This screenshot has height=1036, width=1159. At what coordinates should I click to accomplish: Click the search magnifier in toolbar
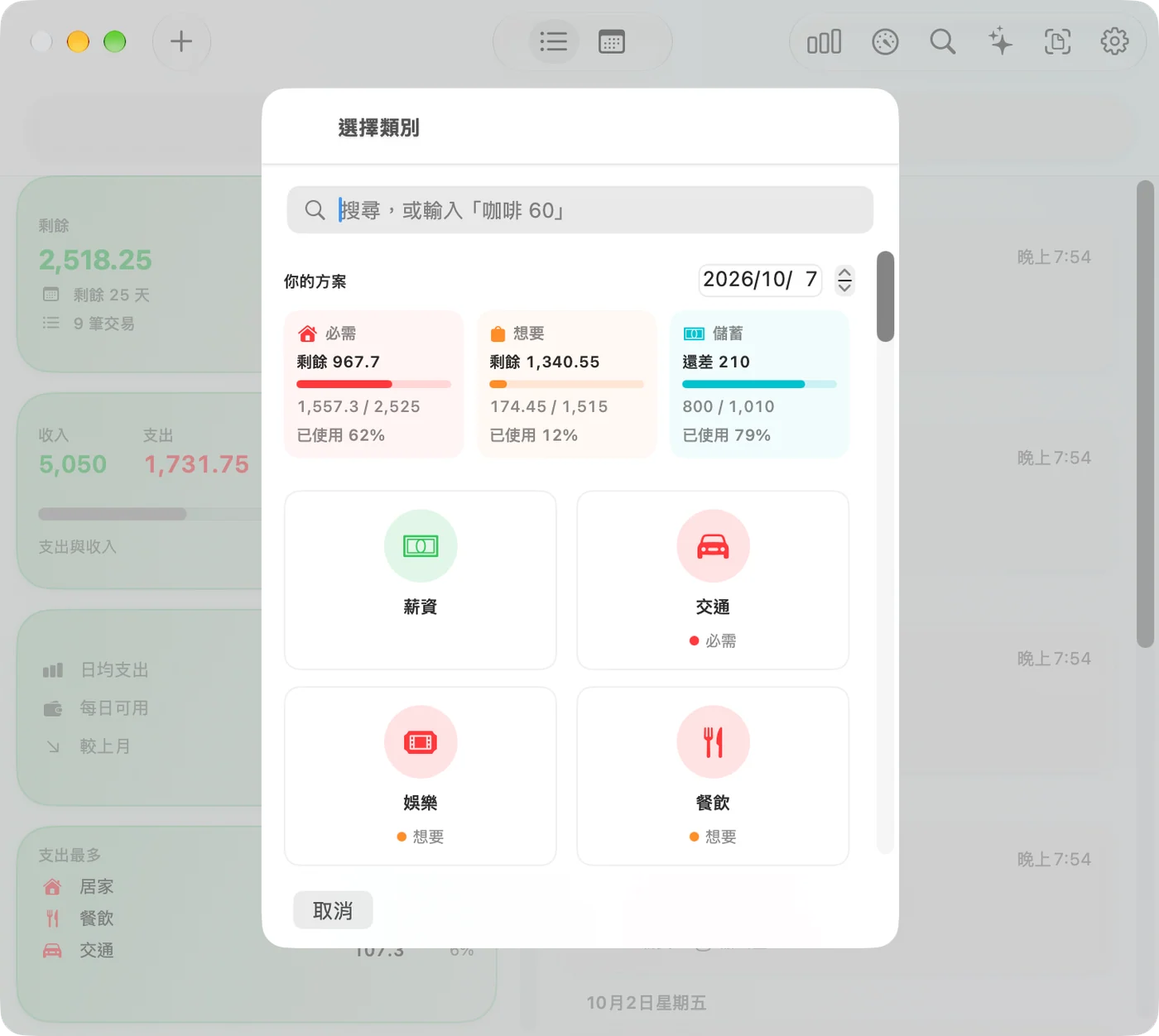pos(943,41)
